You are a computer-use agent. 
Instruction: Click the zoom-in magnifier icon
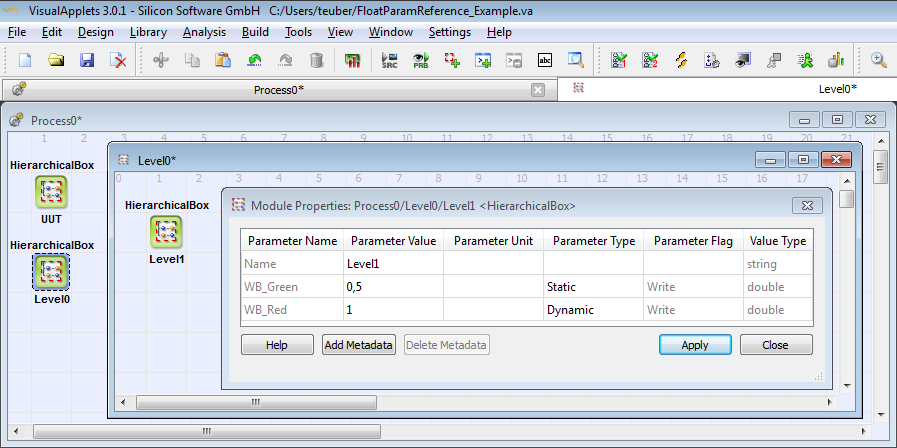click(x=879, y=60)
